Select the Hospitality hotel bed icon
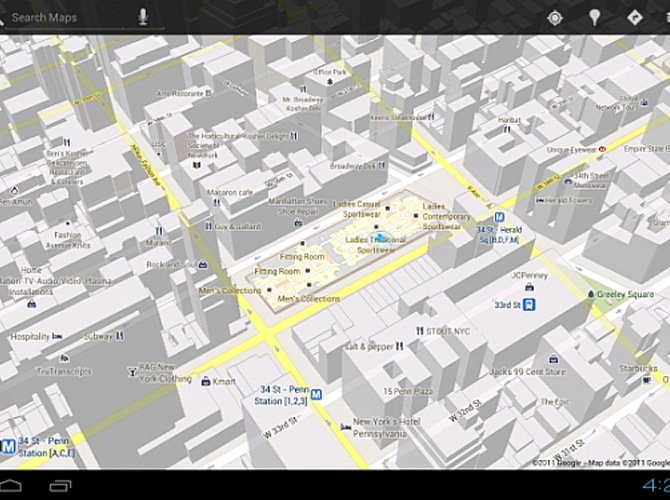Viewport: 670px width, 500px height. tap(57, 337)
